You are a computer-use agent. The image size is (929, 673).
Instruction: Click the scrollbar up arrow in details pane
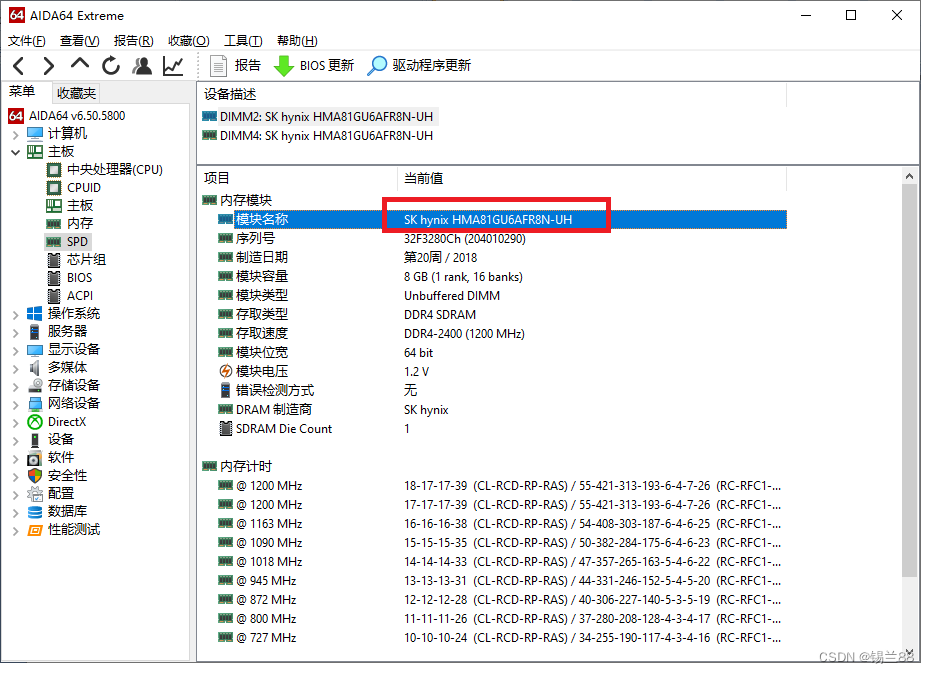(x=909, y=176)
